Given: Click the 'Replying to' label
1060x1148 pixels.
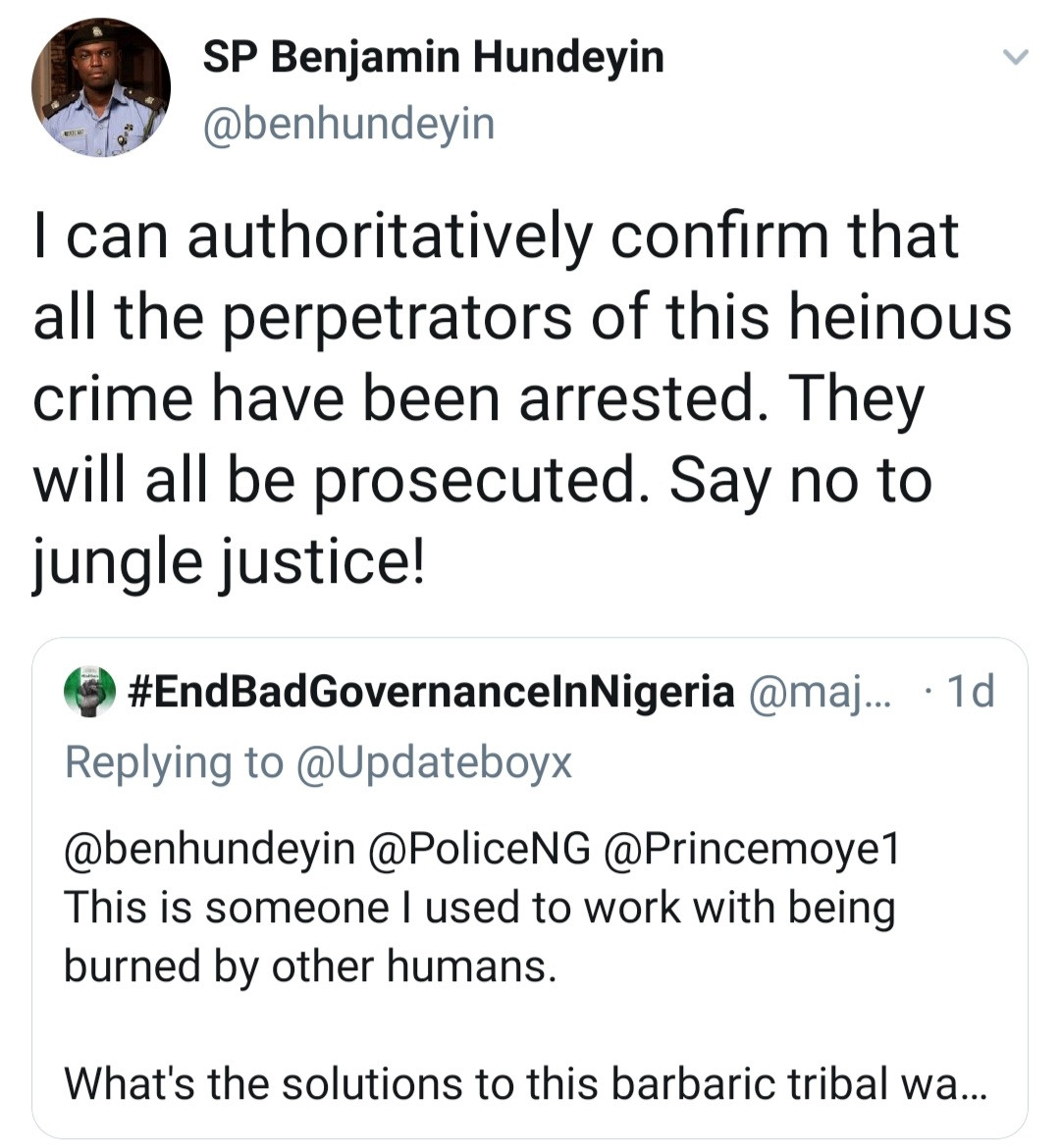Looking at the screenshot, I should [174, 763].
